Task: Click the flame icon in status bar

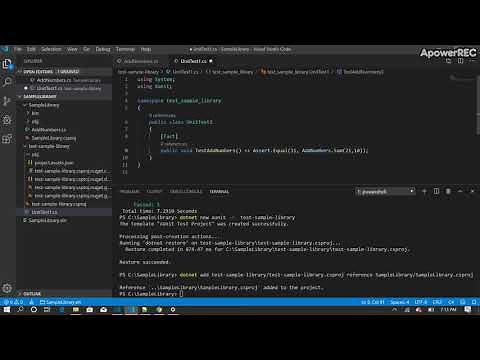Action: tap(31, 302)
